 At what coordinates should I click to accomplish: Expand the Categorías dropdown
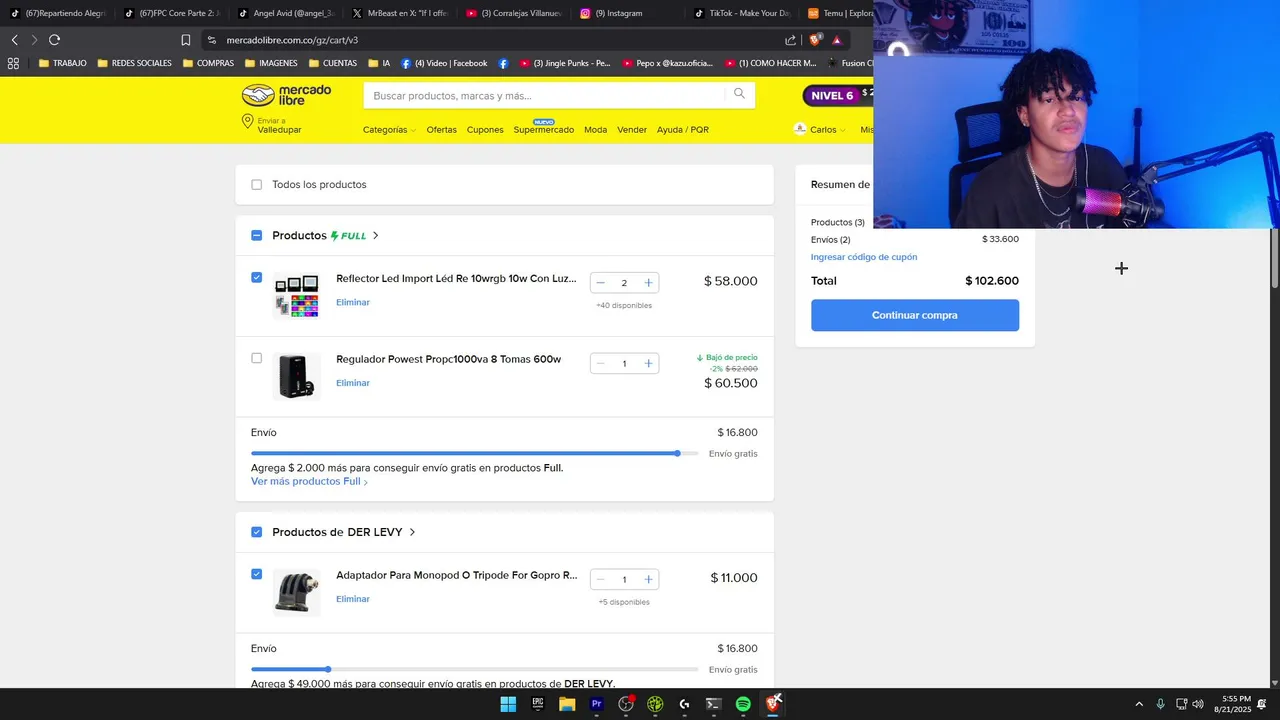[x=389, y=130]
